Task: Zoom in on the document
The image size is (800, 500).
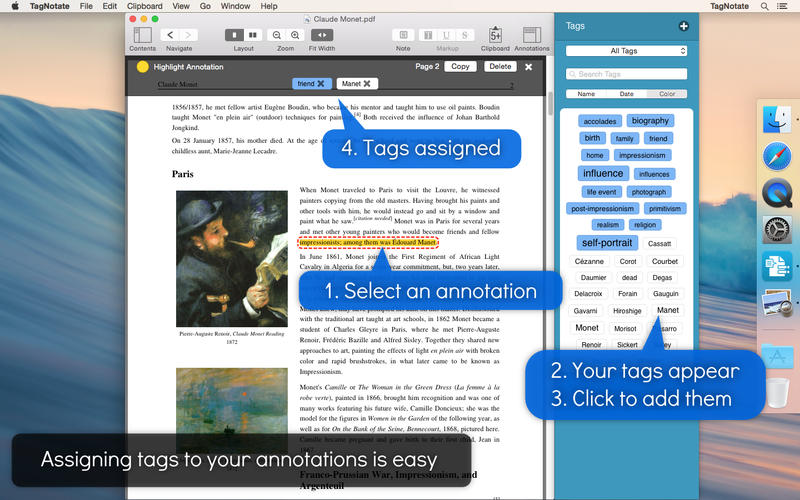Action: tap(295, 35)
